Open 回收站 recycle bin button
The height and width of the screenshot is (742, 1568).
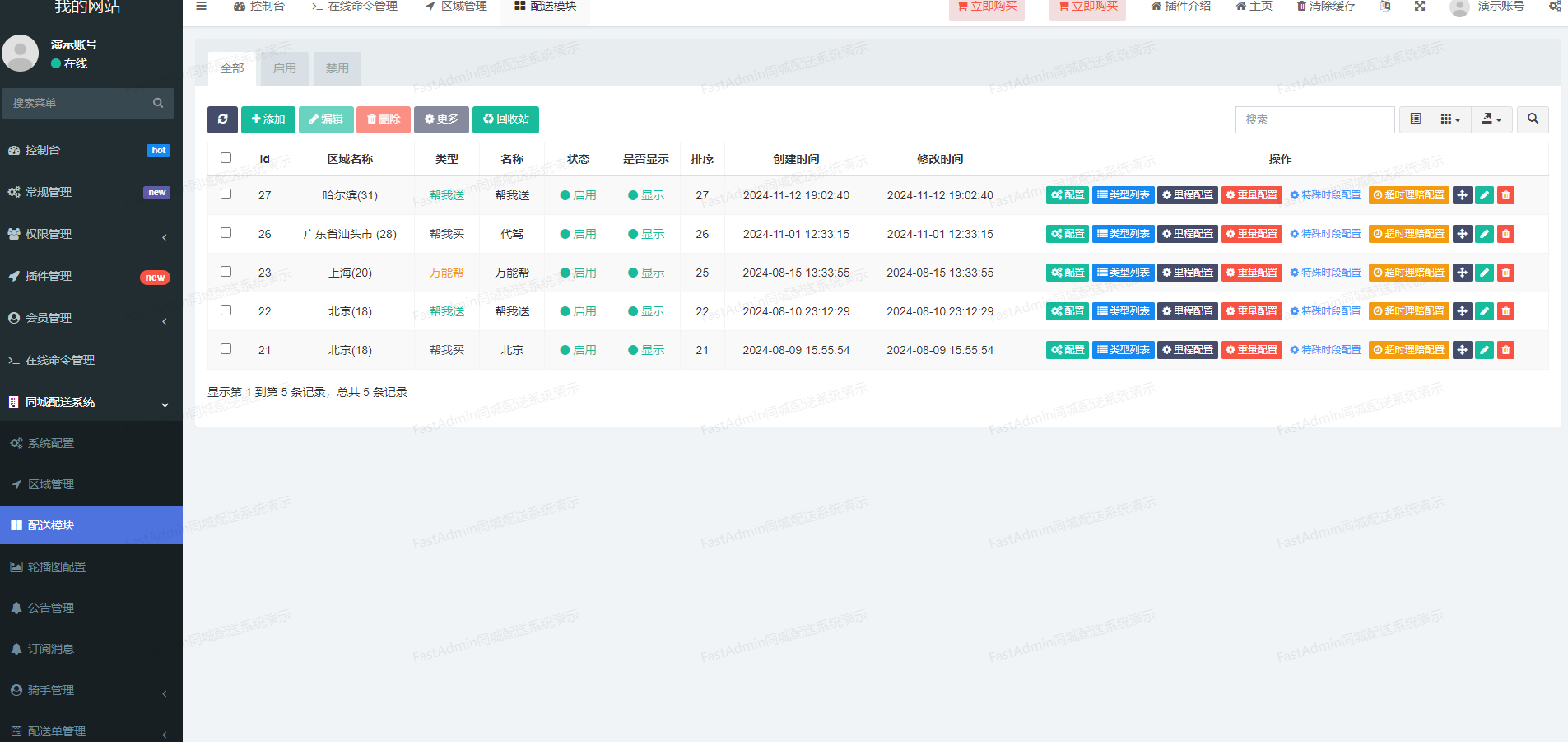point(505,119)
